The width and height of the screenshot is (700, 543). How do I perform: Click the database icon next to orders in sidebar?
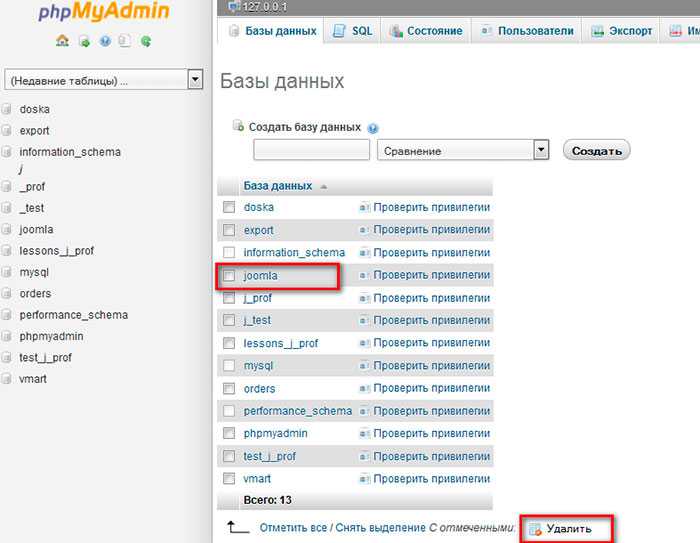tap(6, 293)
